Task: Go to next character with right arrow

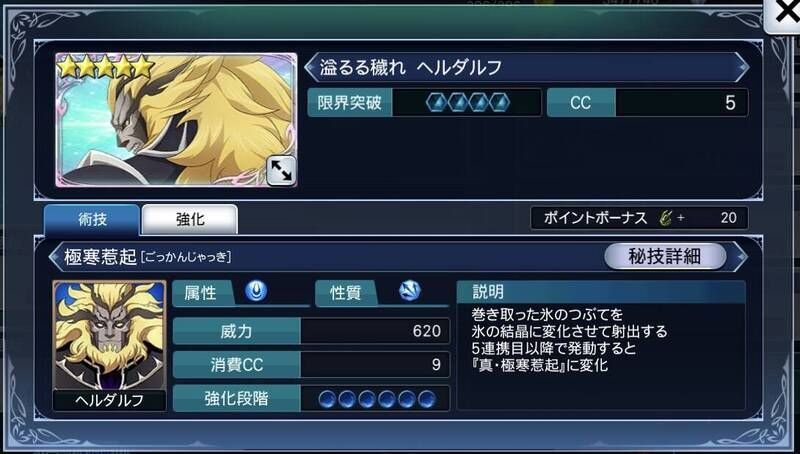Action: [741, 67]
